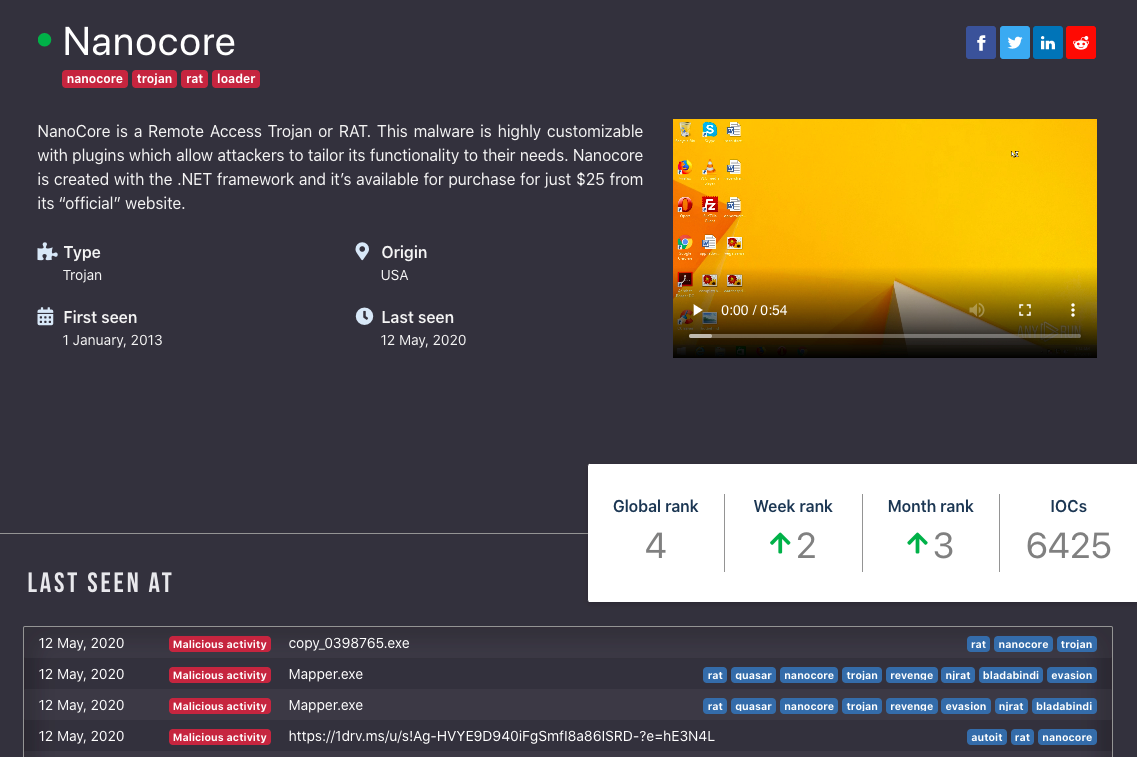The height and width of the screenshot is (757, 1137).
Task: Click the Global rank value 4
Action: click(x=656, y=545)
